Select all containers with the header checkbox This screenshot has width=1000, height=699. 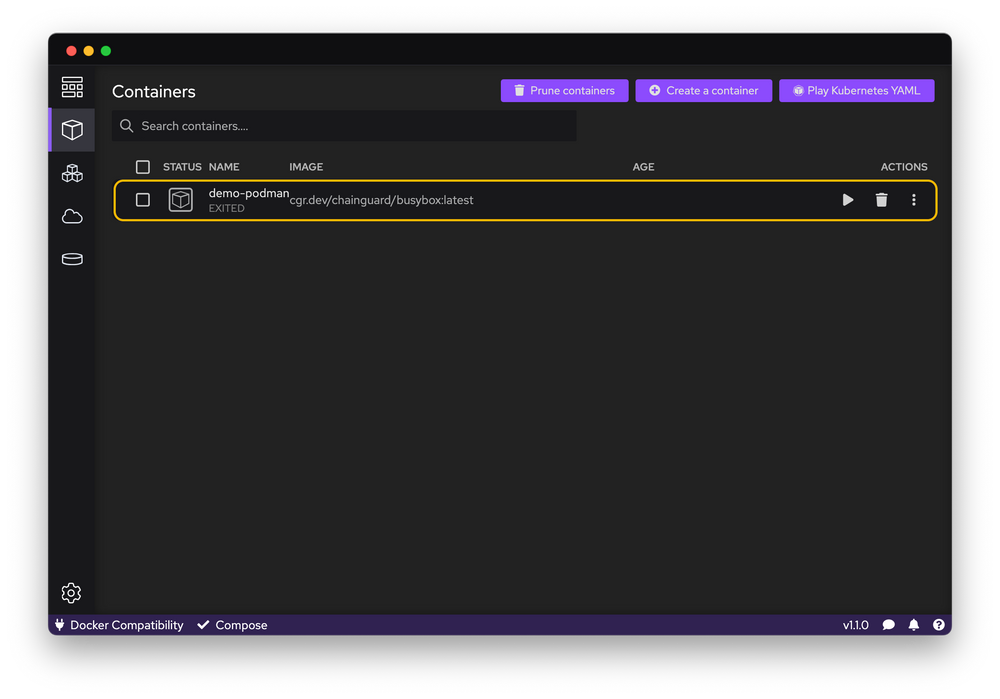point(143,167)
